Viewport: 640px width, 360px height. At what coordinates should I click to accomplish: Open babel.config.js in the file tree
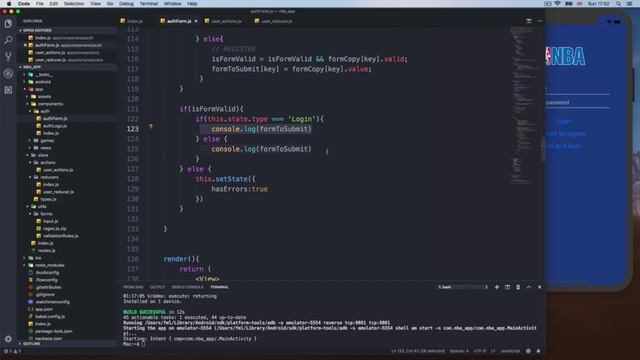tap(50, 317)
